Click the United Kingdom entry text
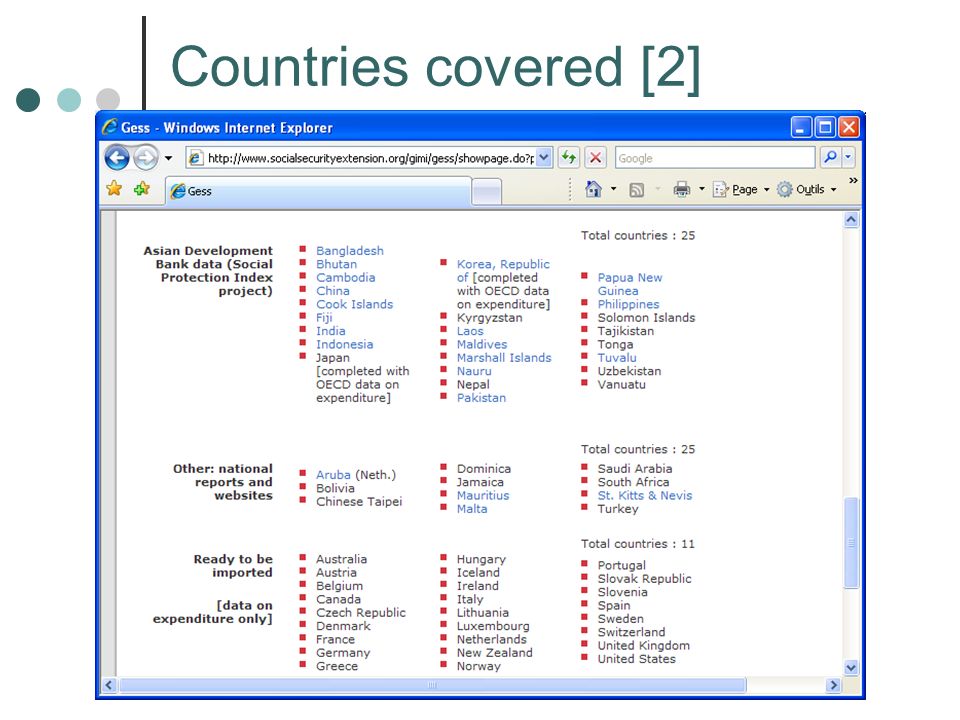Viewport: 960px width, 720px height. coord(643,646)
